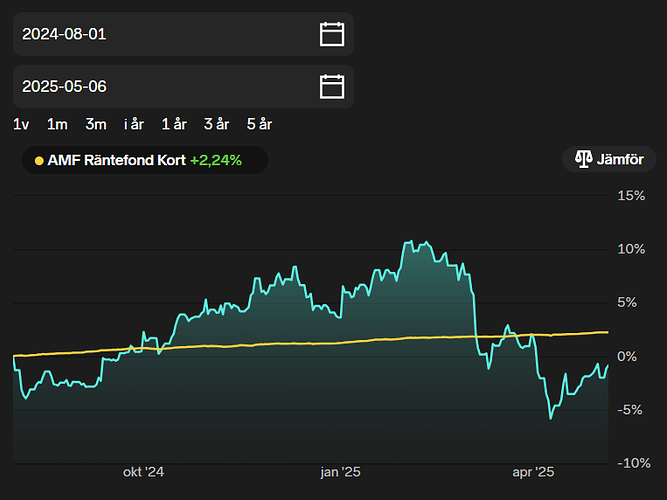Open calendar picker for end date 2025-05-06
Viewport: 667px width, 500px height.
point(331,87)
